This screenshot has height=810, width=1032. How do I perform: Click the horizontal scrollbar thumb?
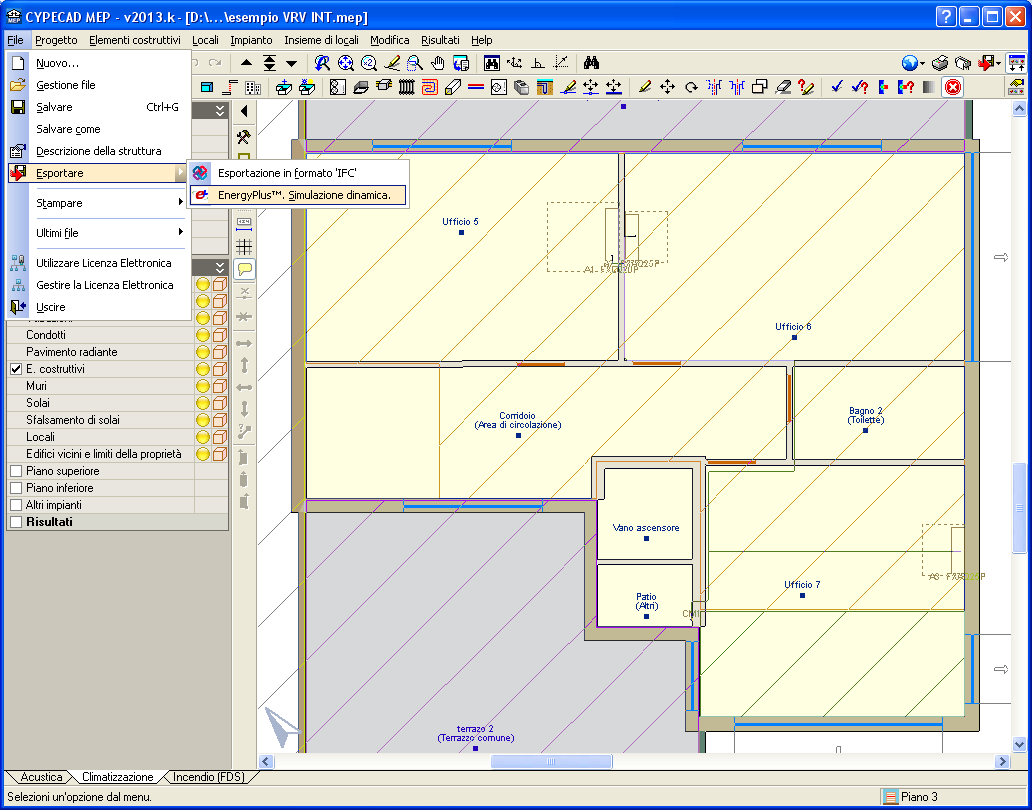[x=552, y=761]
